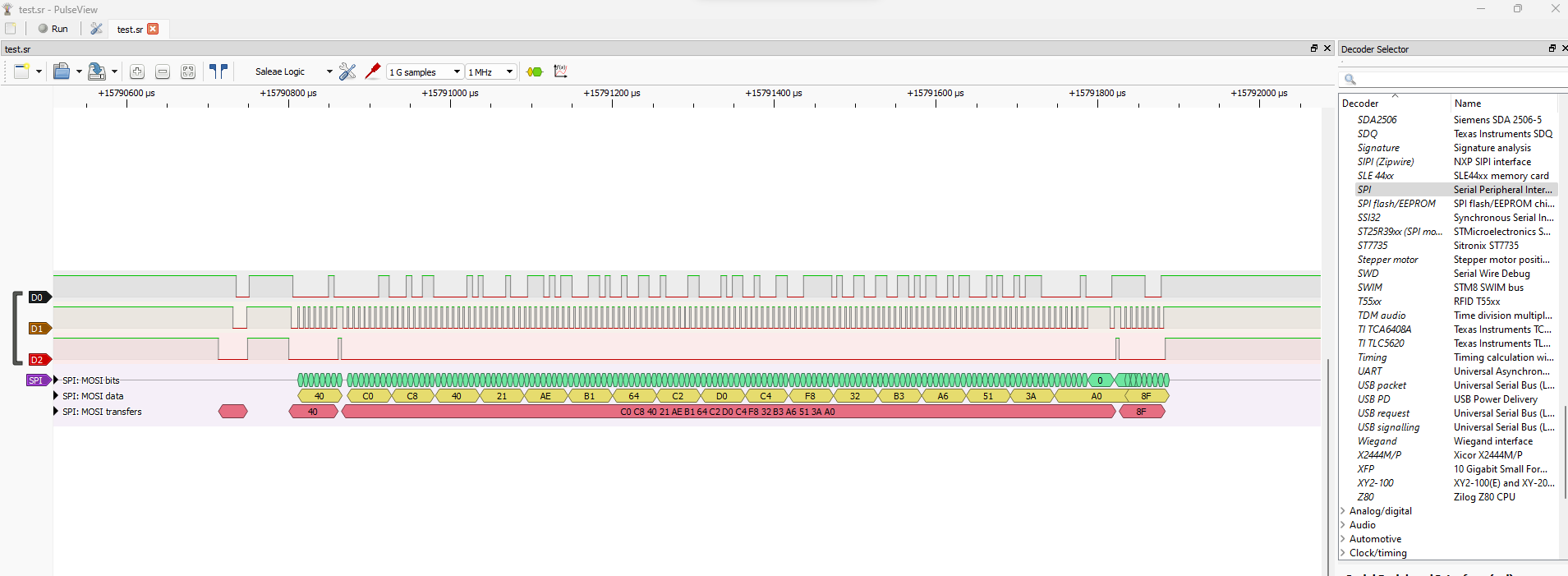Collapse the SPI: MOSI transfers row

click(x=56, y=412)
